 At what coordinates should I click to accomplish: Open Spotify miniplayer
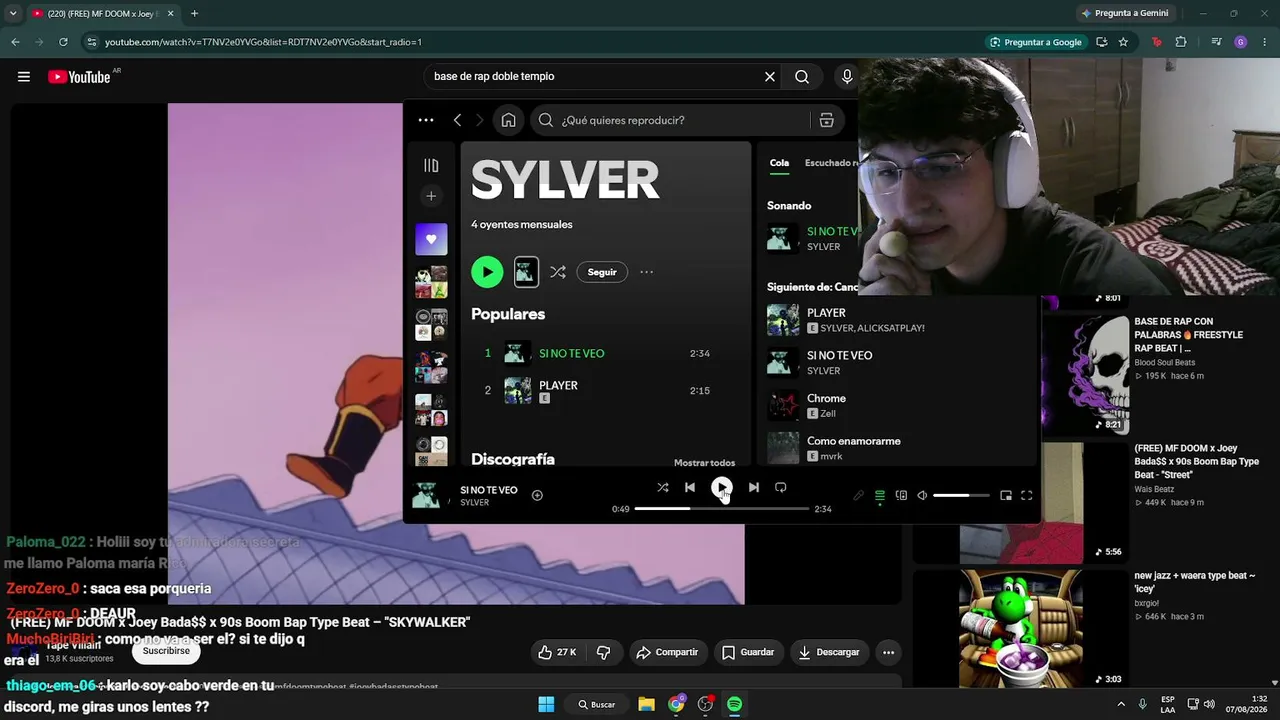click(1006, 495)
